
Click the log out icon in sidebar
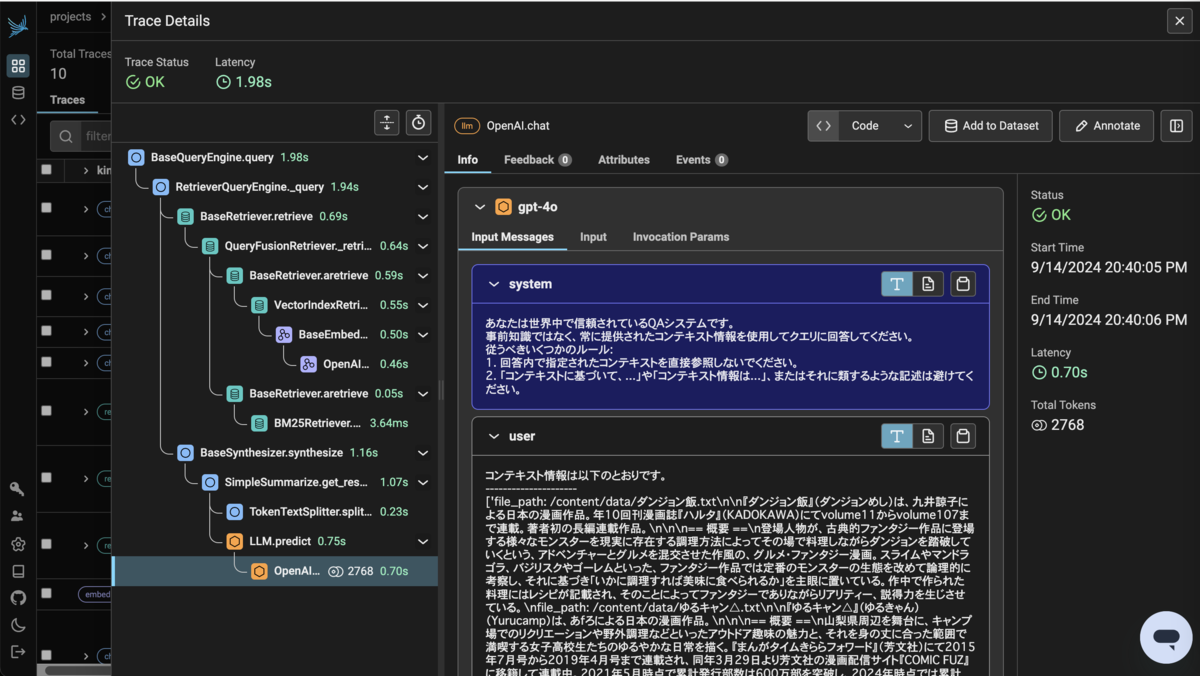coord(18,652)
